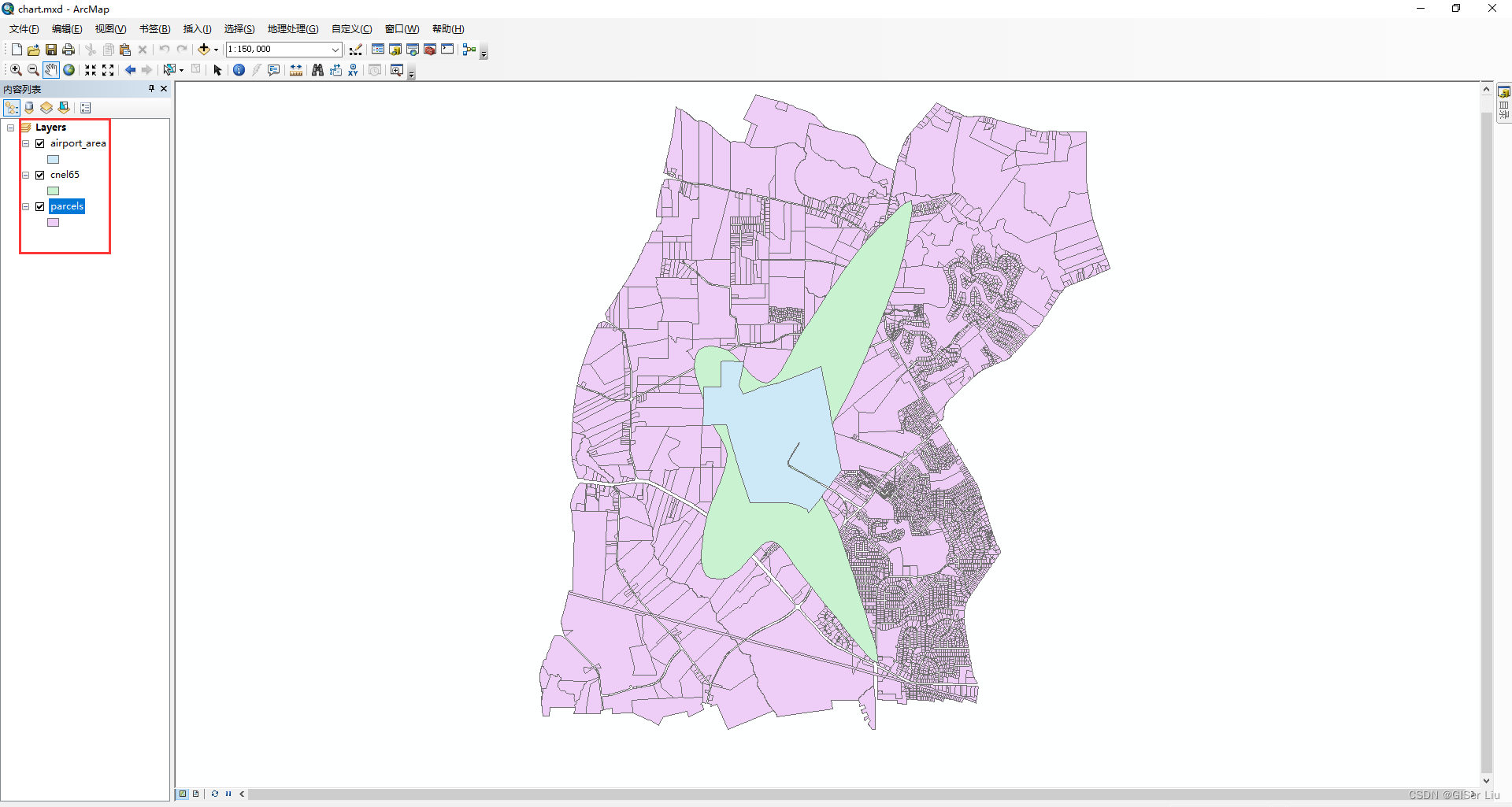
Task: Click the parcels purple symbol swatch
Action: (x=53, y=222)
